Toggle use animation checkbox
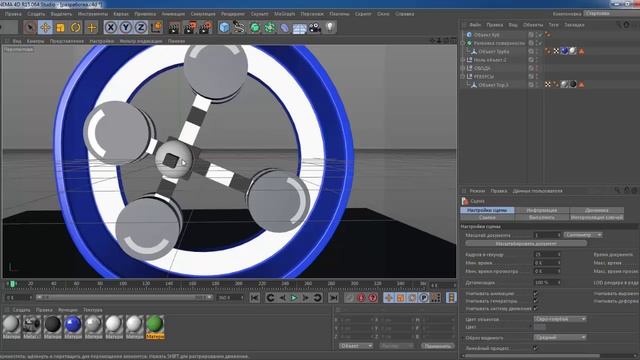640x360 pixels. (536, 293)
